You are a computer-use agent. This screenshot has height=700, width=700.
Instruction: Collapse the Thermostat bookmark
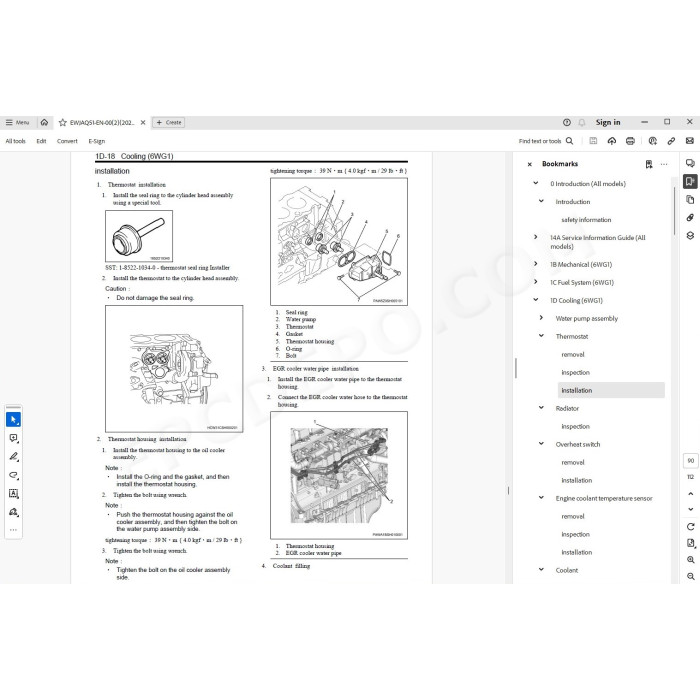pos(541,336)
